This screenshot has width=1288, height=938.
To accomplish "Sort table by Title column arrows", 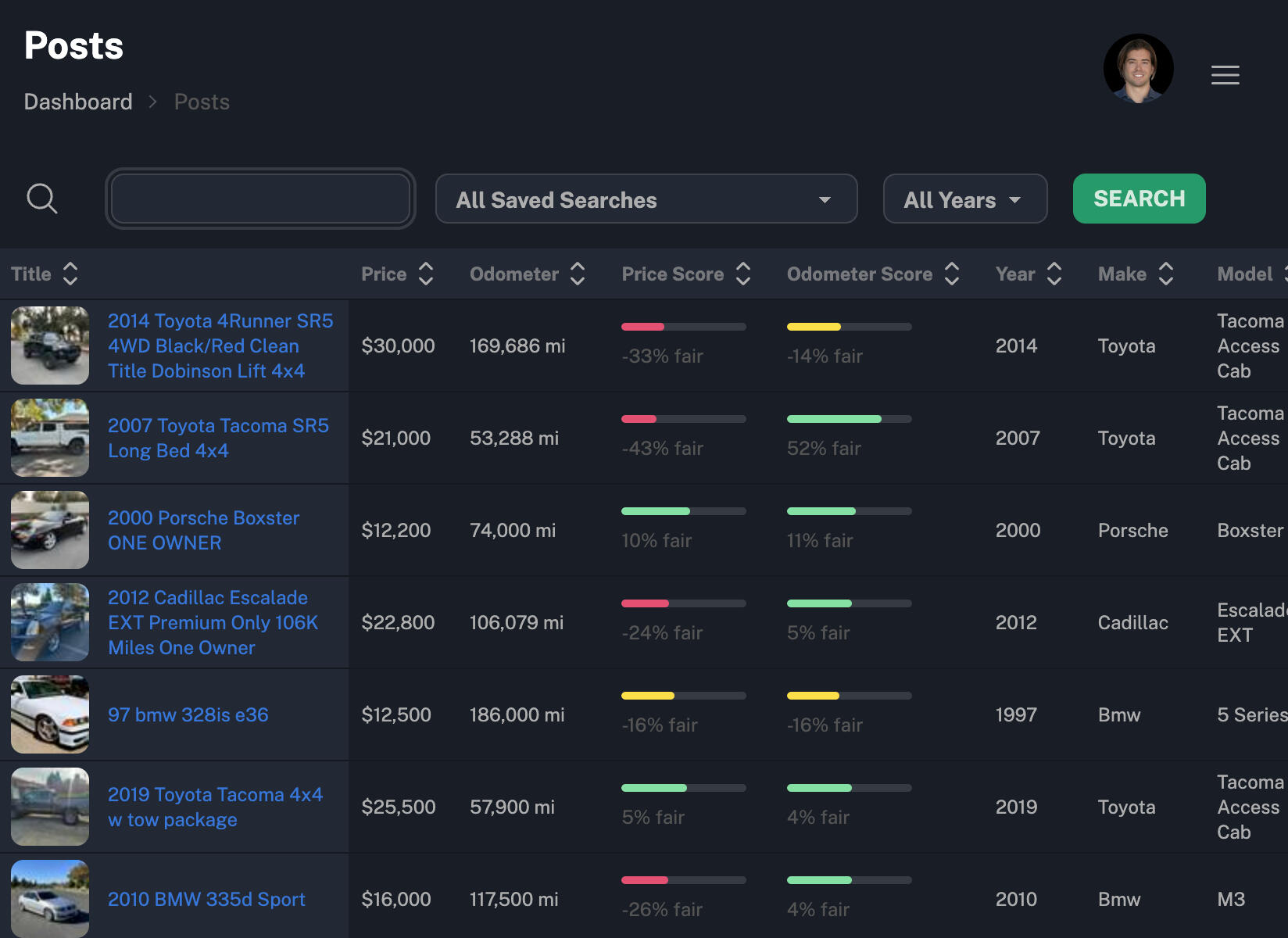I will [70, 274].
